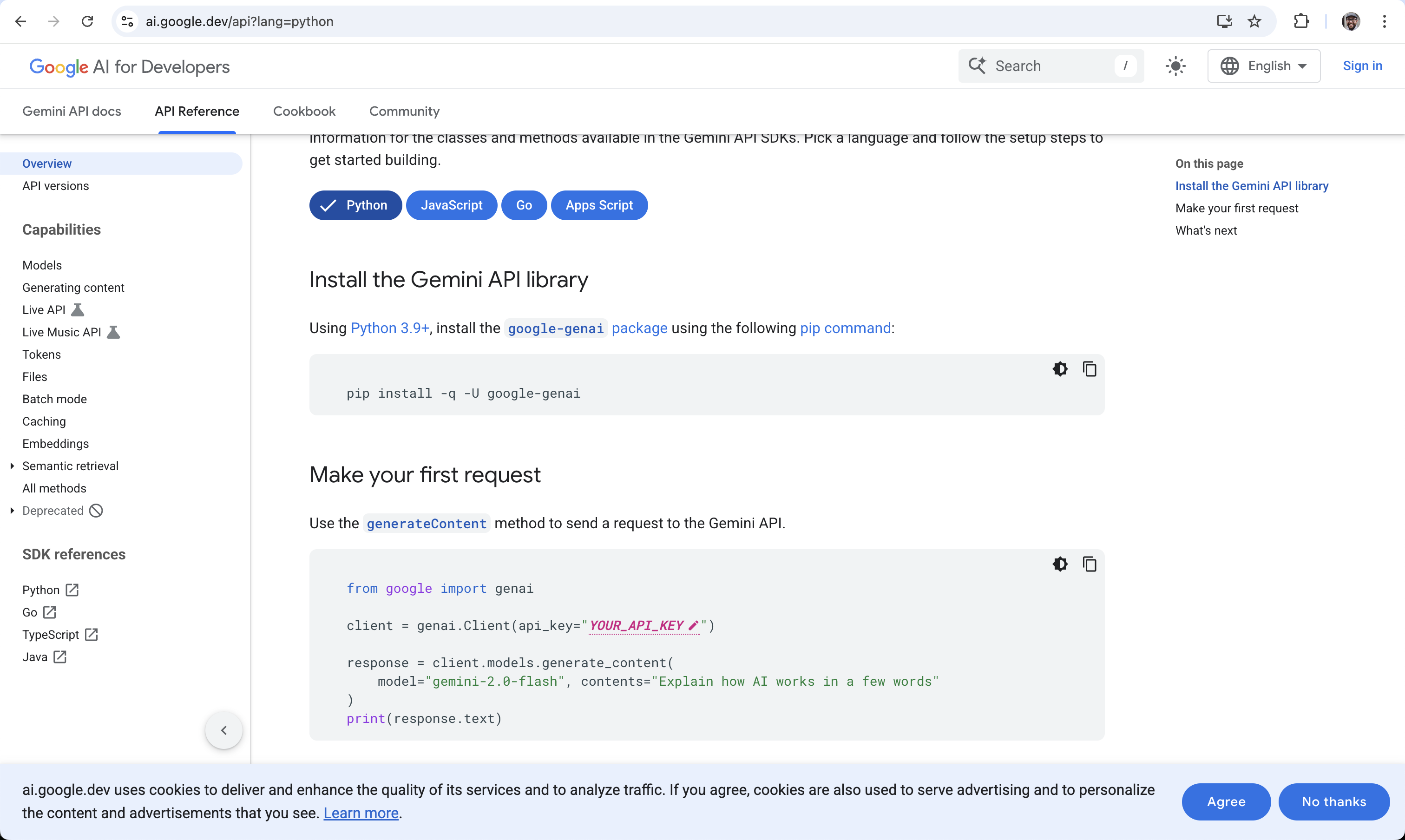The height and width of the screenshot is (840, 1405).
Task: Jump to Make your first request section
Action: (1236, 208)
